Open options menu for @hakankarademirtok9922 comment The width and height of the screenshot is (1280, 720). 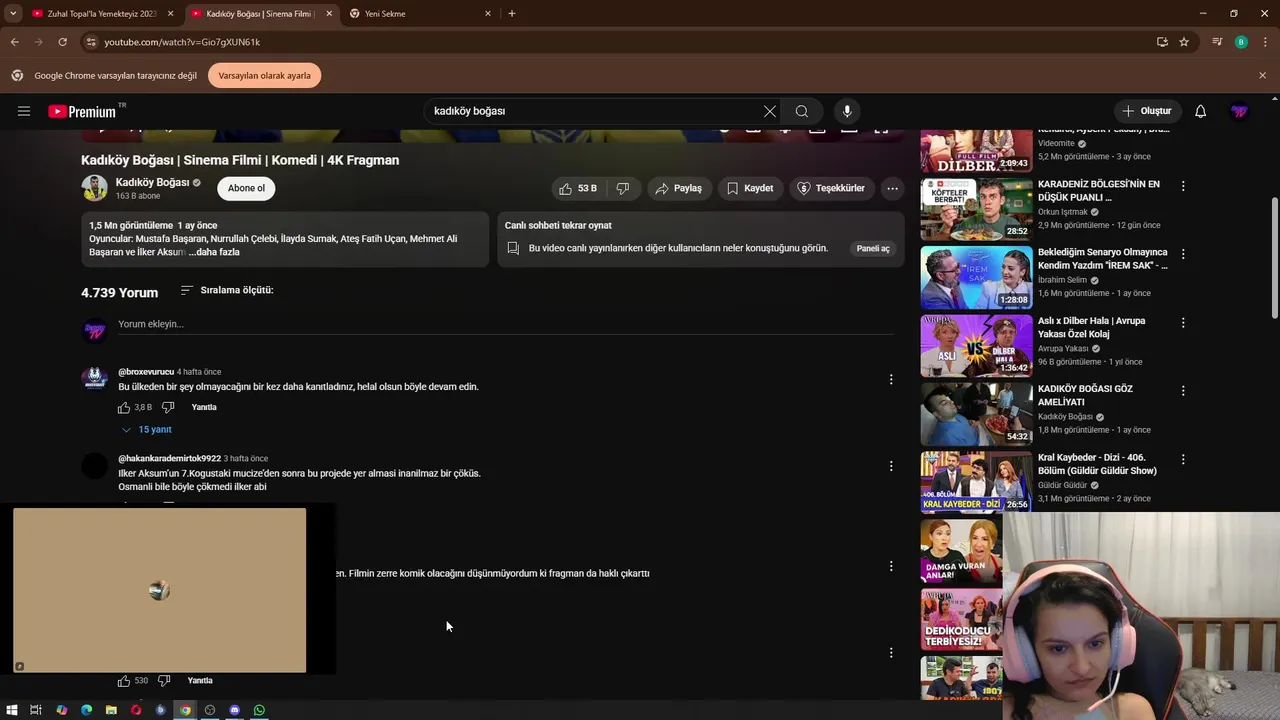891,466
